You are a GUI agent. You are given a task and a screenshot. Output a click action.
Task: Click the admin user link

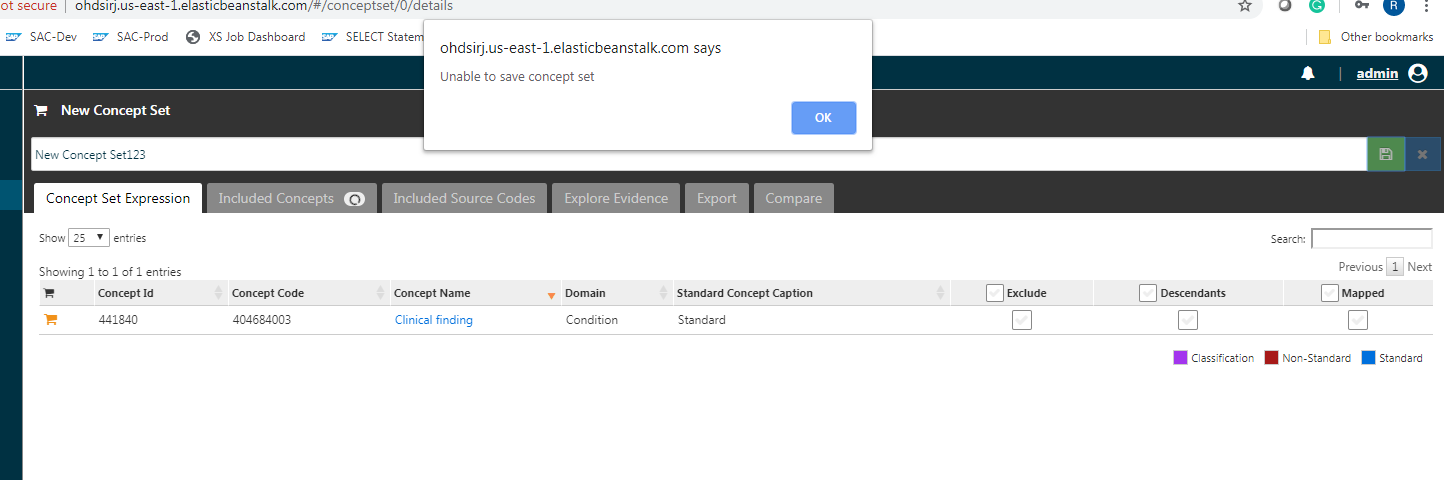click(1377, 73)
